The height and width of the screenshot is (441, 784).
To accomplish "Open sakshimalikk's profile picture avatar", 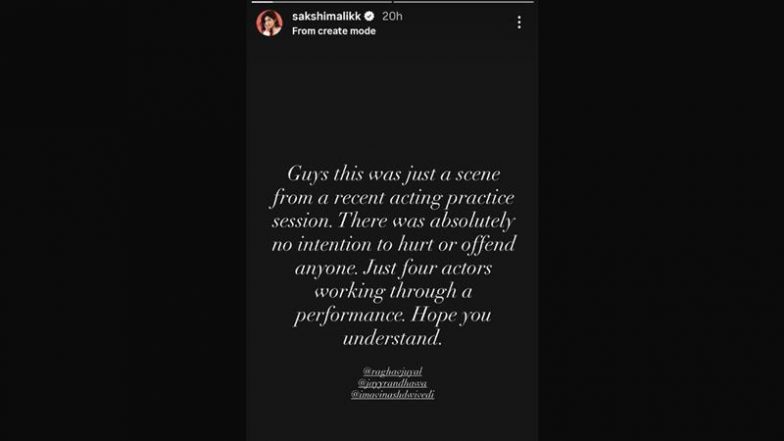I will tap(269, 22).
